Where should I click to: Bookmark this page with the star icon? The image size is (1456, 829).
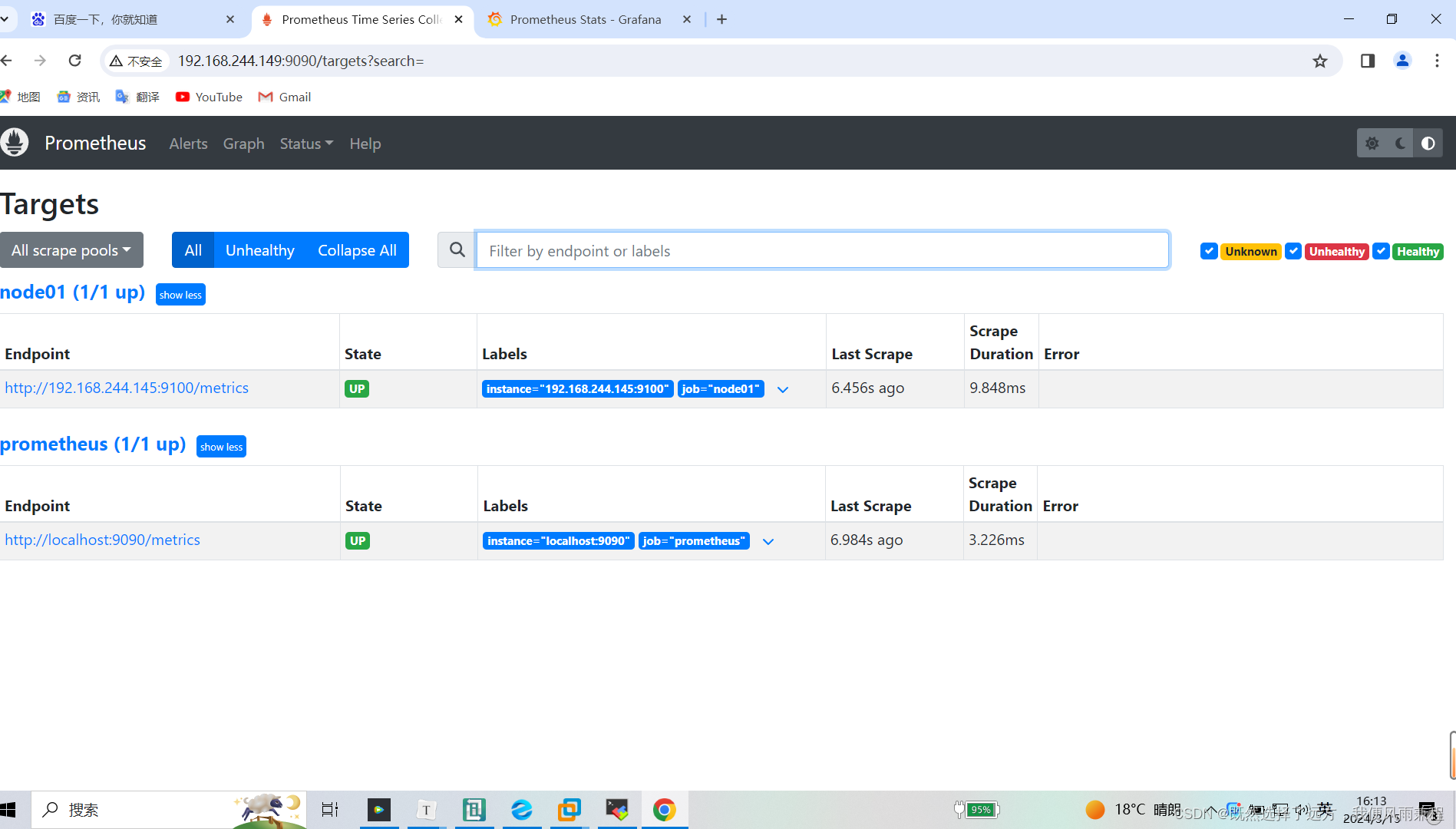[1319, 61]
